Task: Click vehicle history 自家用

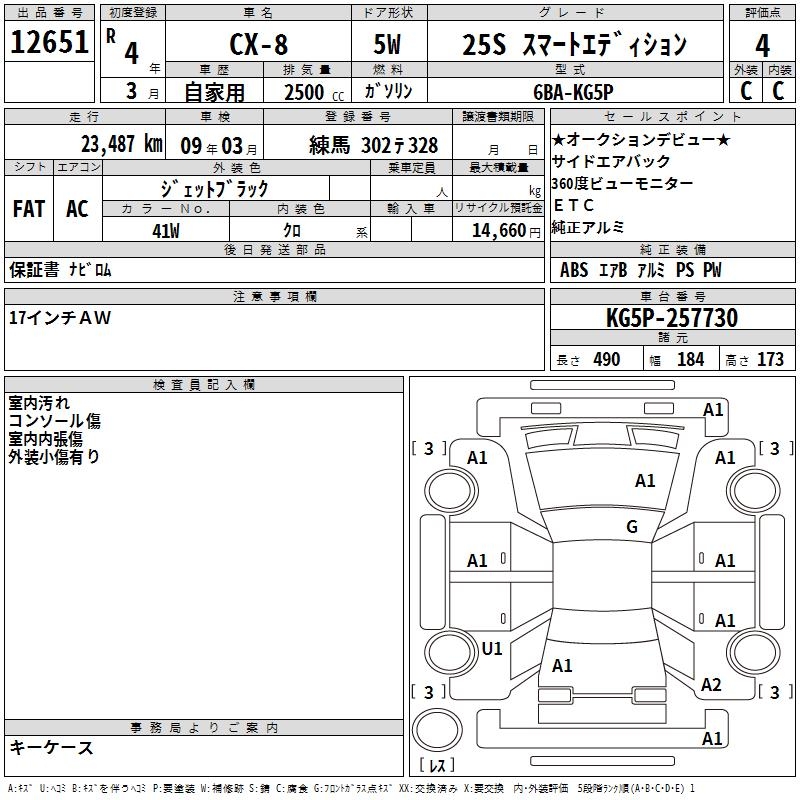Action: pos(214,92)
